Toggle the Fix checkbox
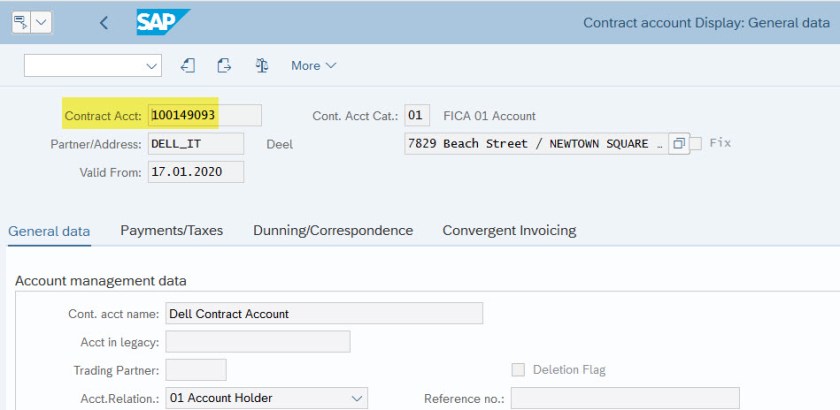This screenshot has height=410, width=840. point(696,143)
